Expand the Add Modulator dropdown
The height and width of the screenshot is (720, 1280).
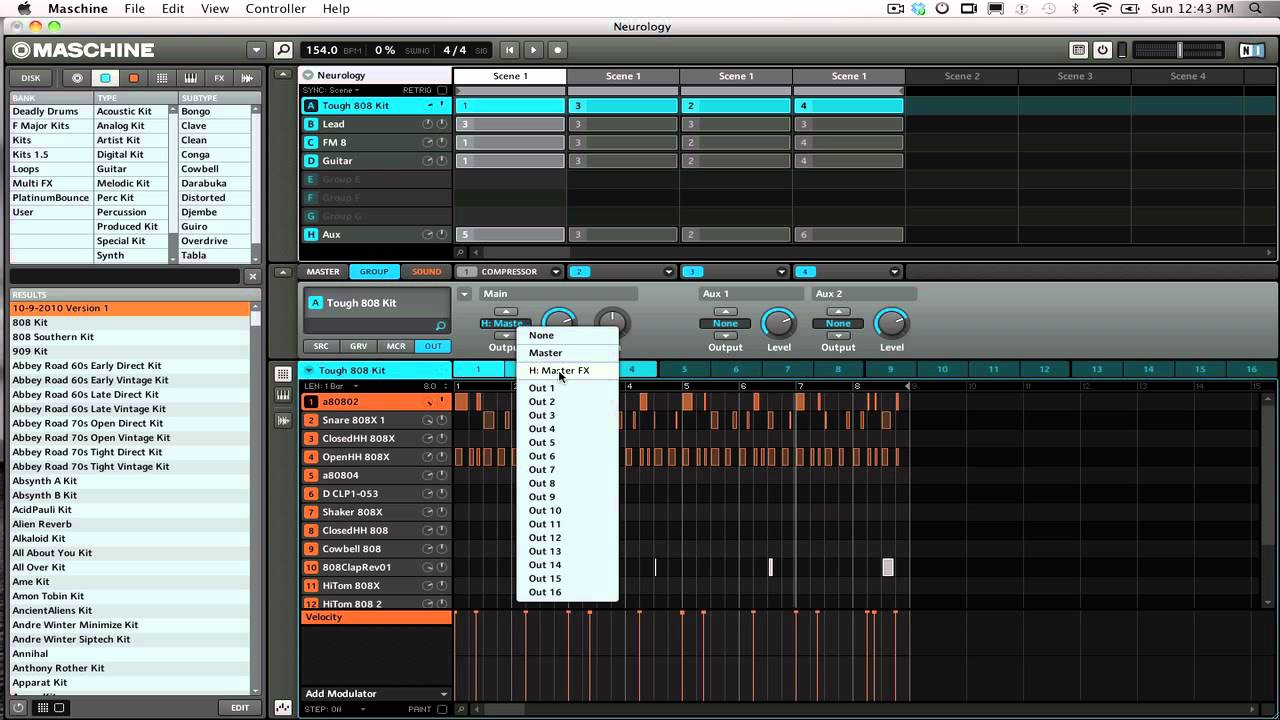click(444, 694)
